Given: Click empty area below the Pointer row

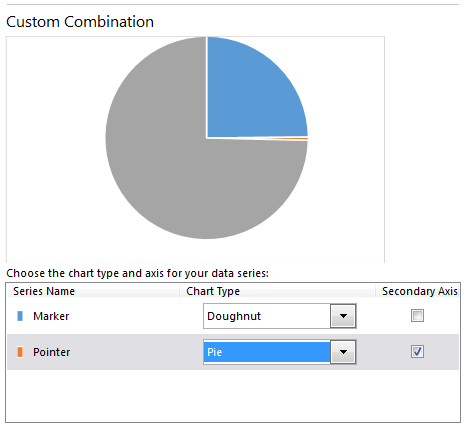Looking at the screenshot, I should coord(233,395).
